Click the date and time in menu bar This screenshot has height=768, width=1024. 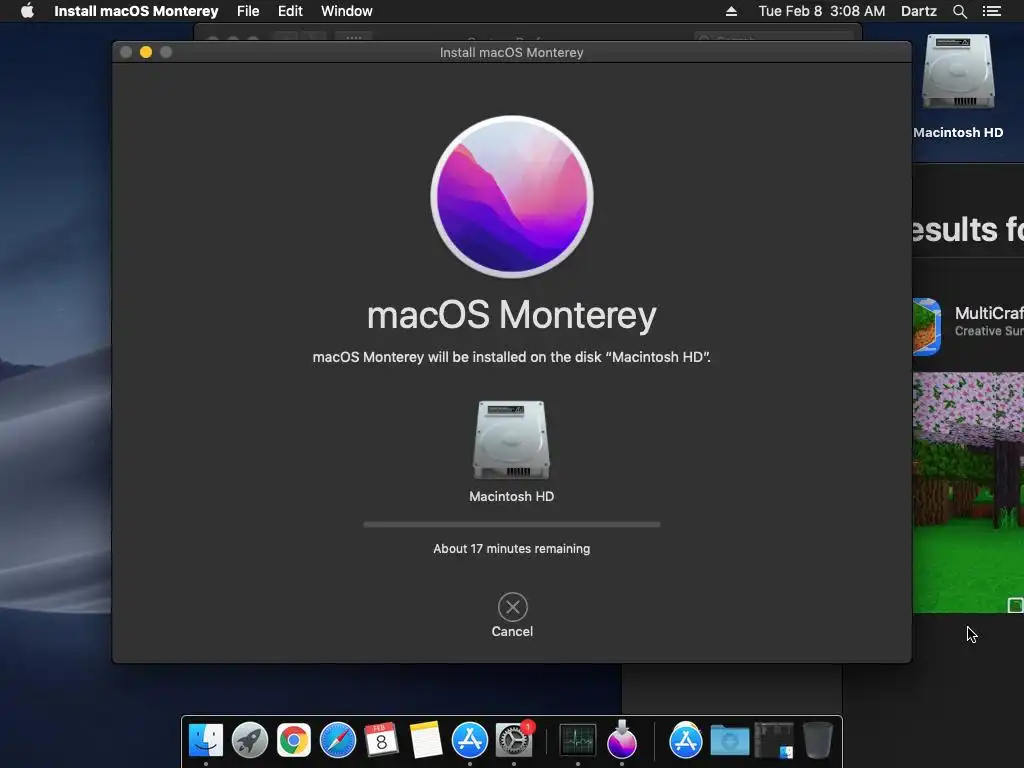[x=822, y=11]
